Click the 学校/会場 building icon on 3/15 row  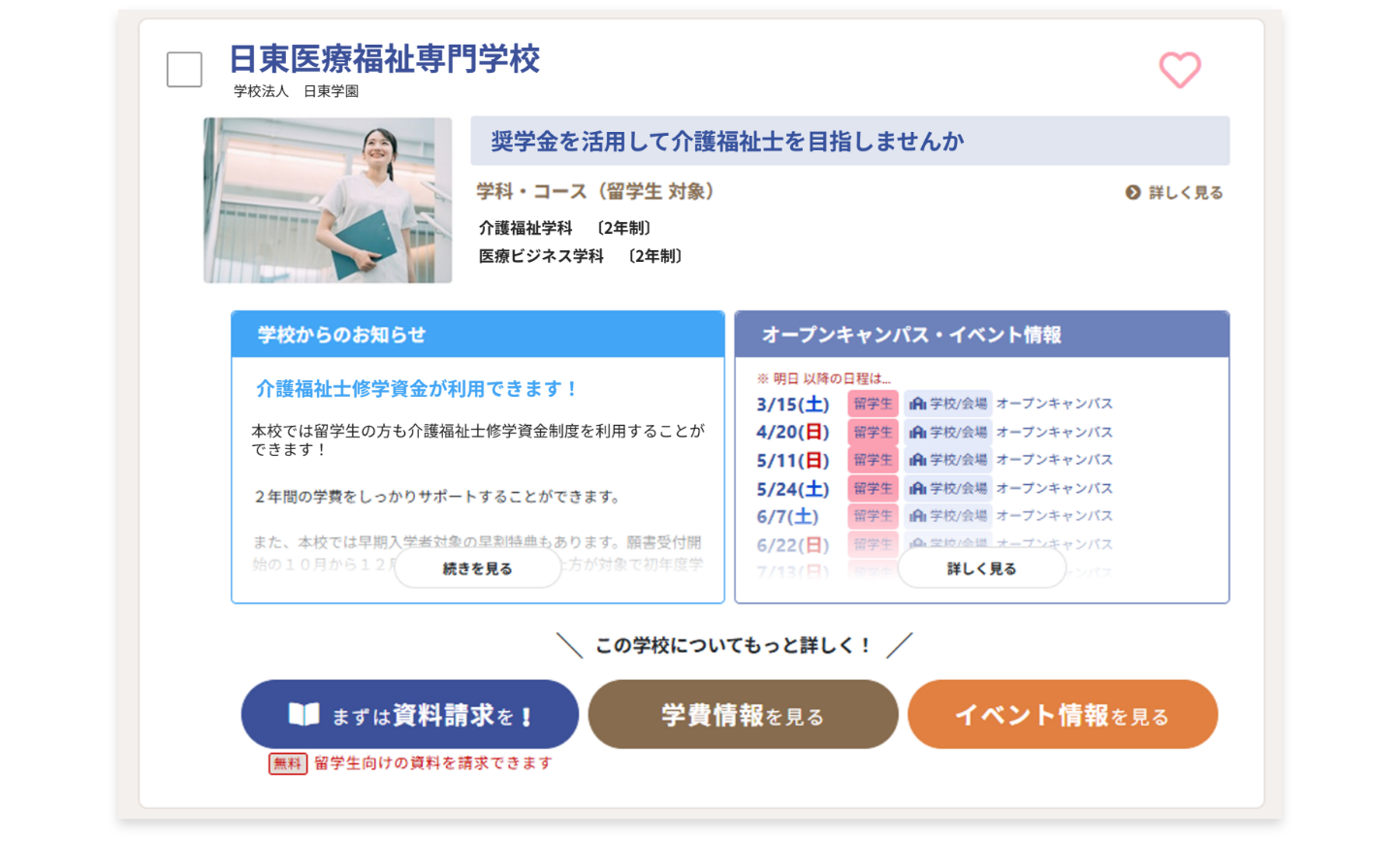[917, 404]
